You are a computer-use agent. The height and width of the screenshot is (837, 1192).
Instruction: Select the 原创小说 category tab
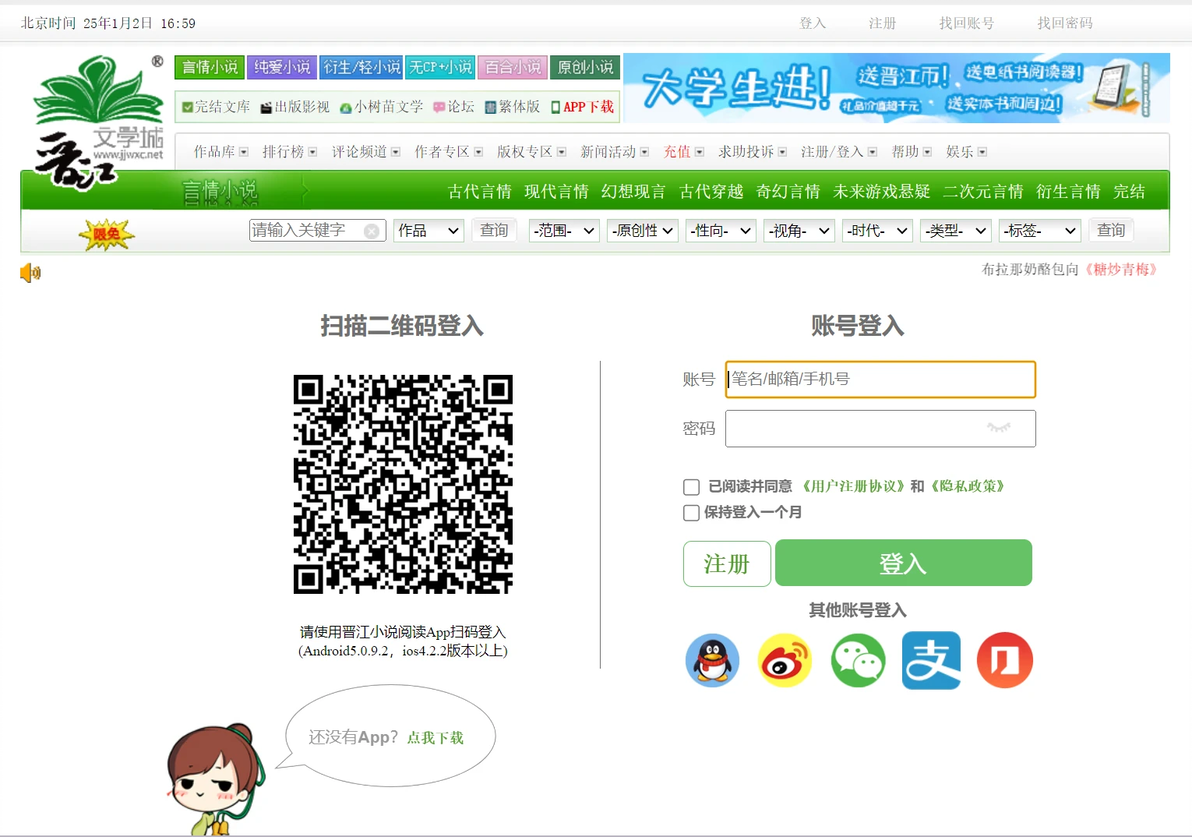(585, 67)
